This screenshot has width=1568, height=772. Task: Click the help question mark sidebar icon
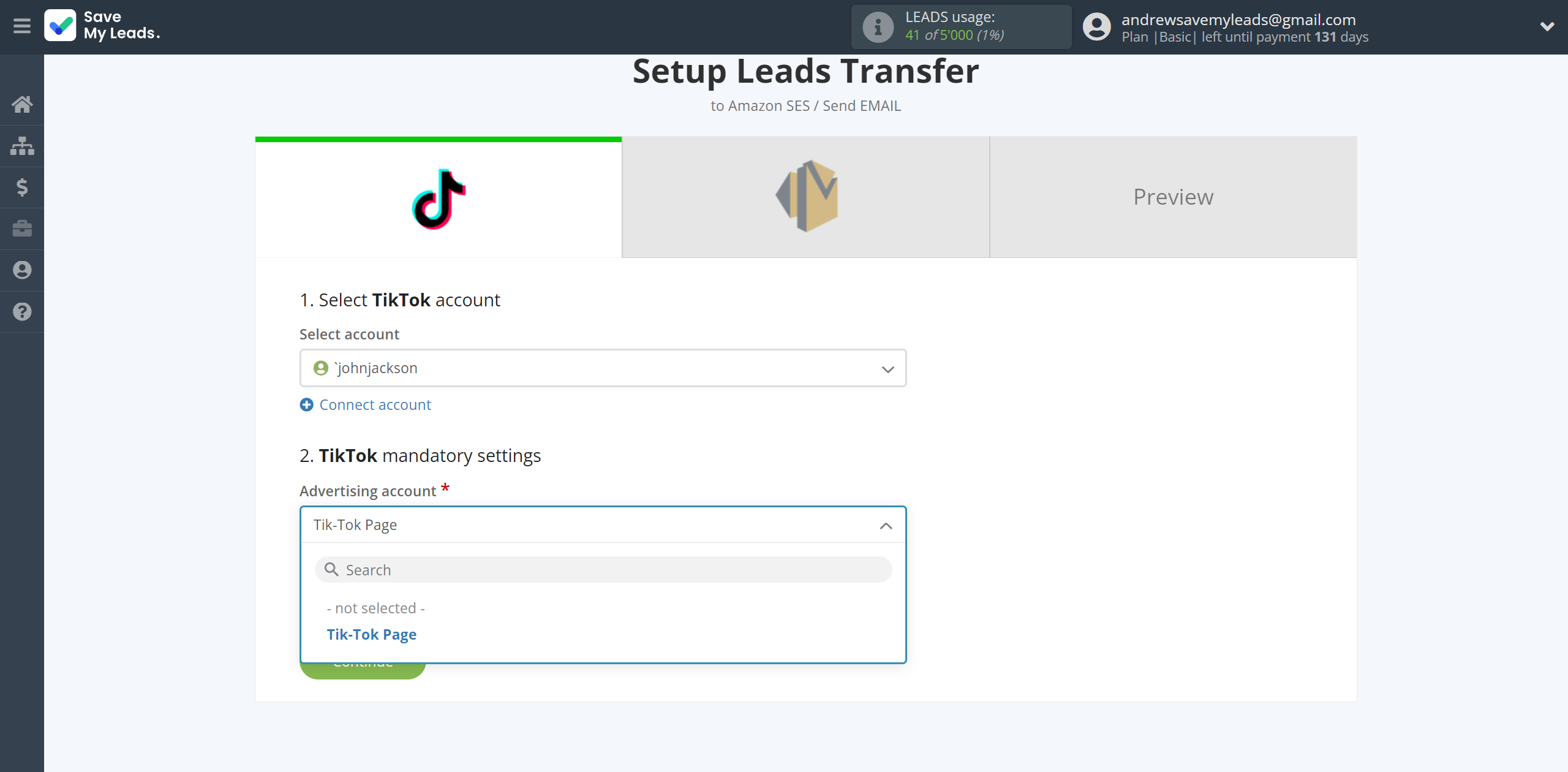point(22,312)
